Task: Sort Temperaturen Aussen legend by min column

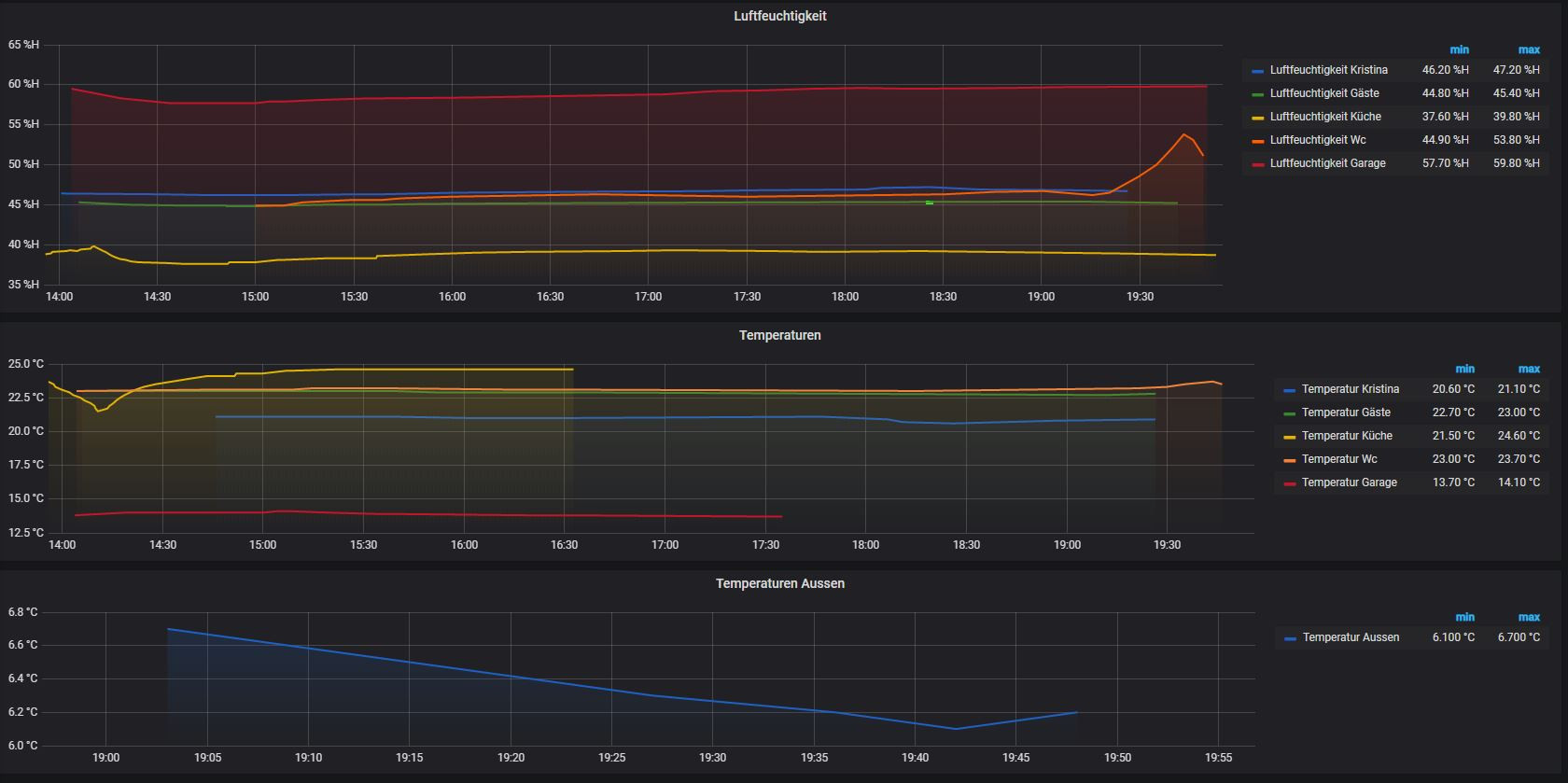Action: (x=1465, y=617)
